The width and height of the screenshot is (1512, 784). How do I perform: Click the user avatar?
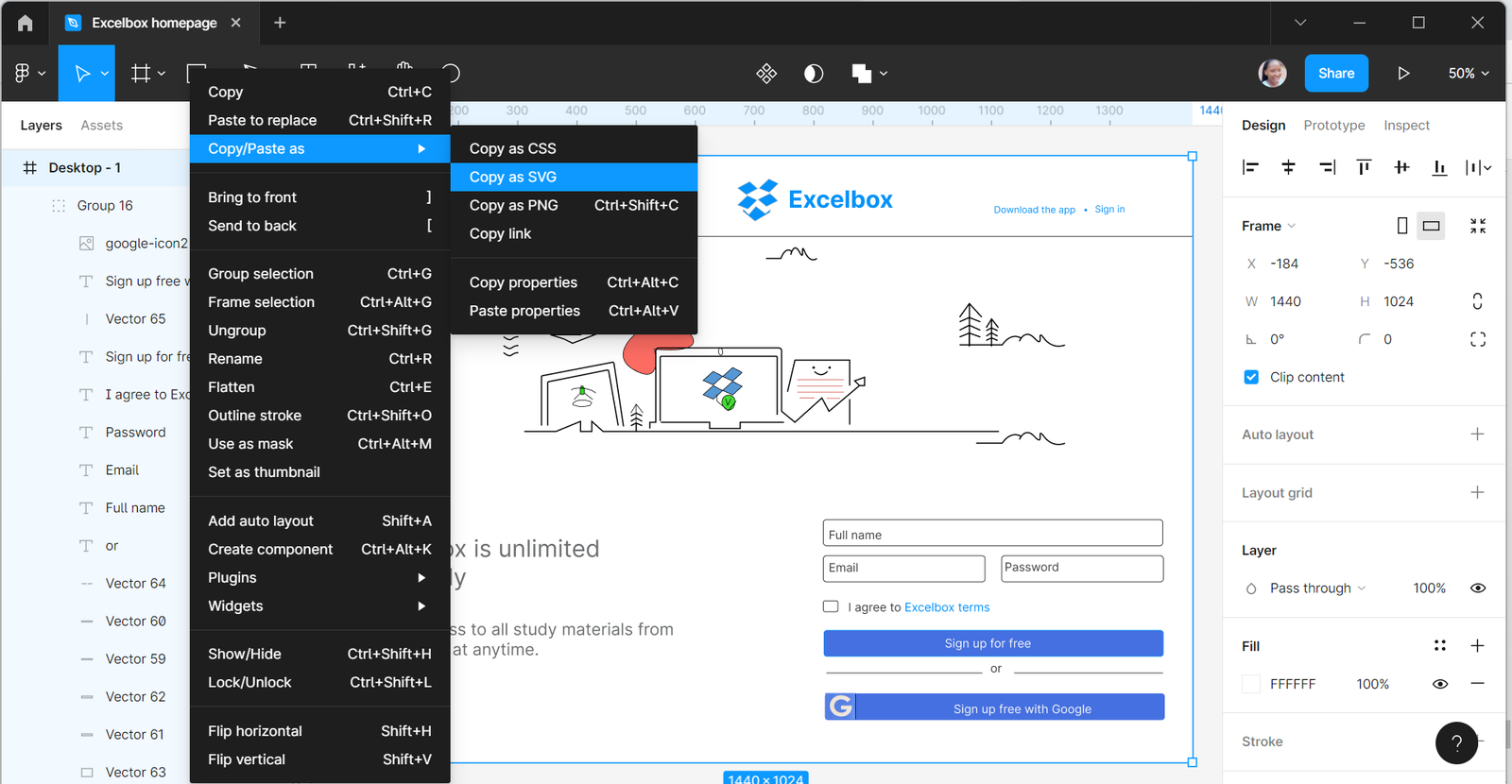(x=1272, y=73)
